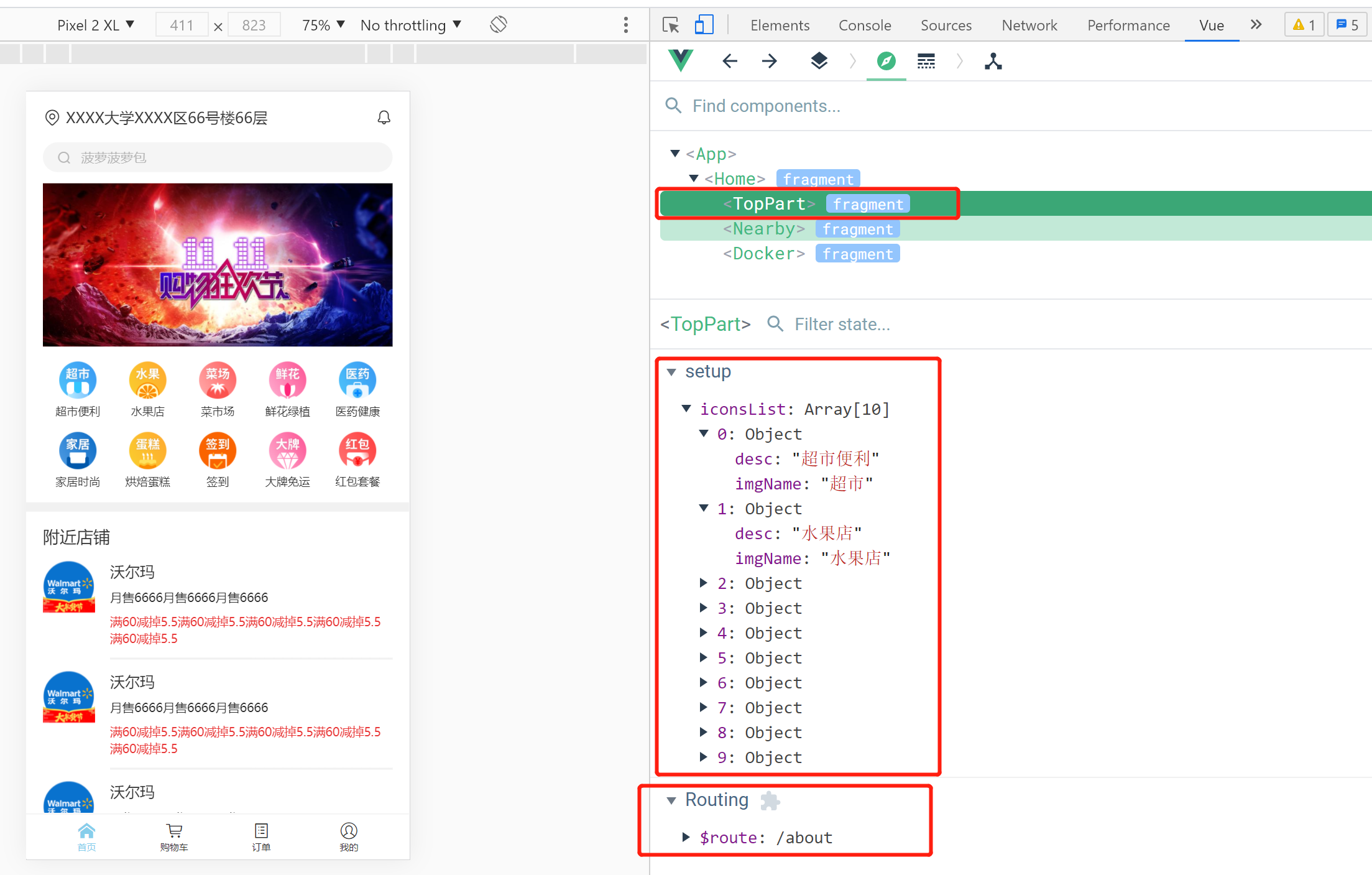The width and height of the screenshot is (1372, 875).
Task: Click the notification bell icon in app
Action: [x=384, y=118]
